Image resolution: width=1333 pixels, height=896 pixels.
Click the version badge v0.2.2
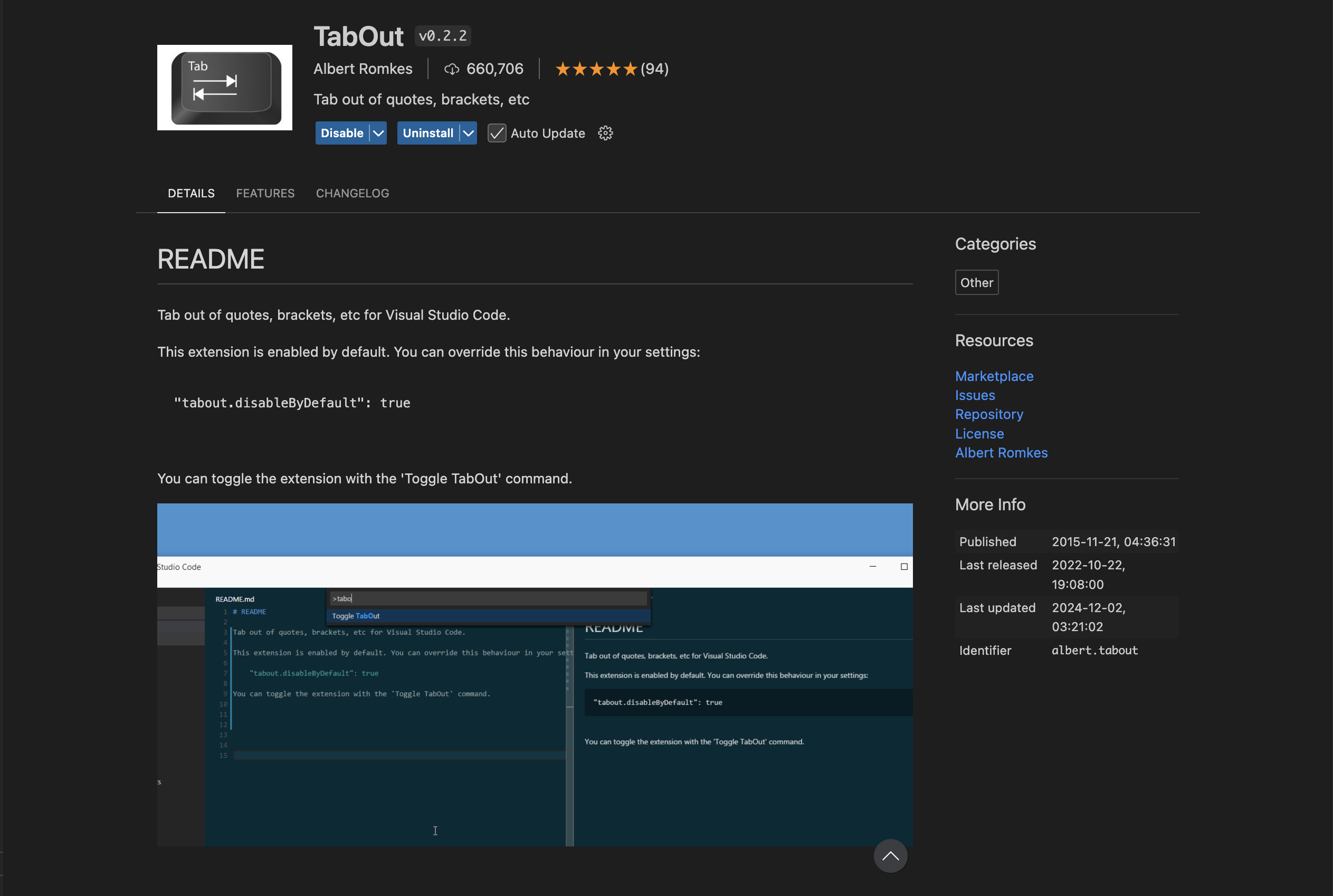(442, 36)
